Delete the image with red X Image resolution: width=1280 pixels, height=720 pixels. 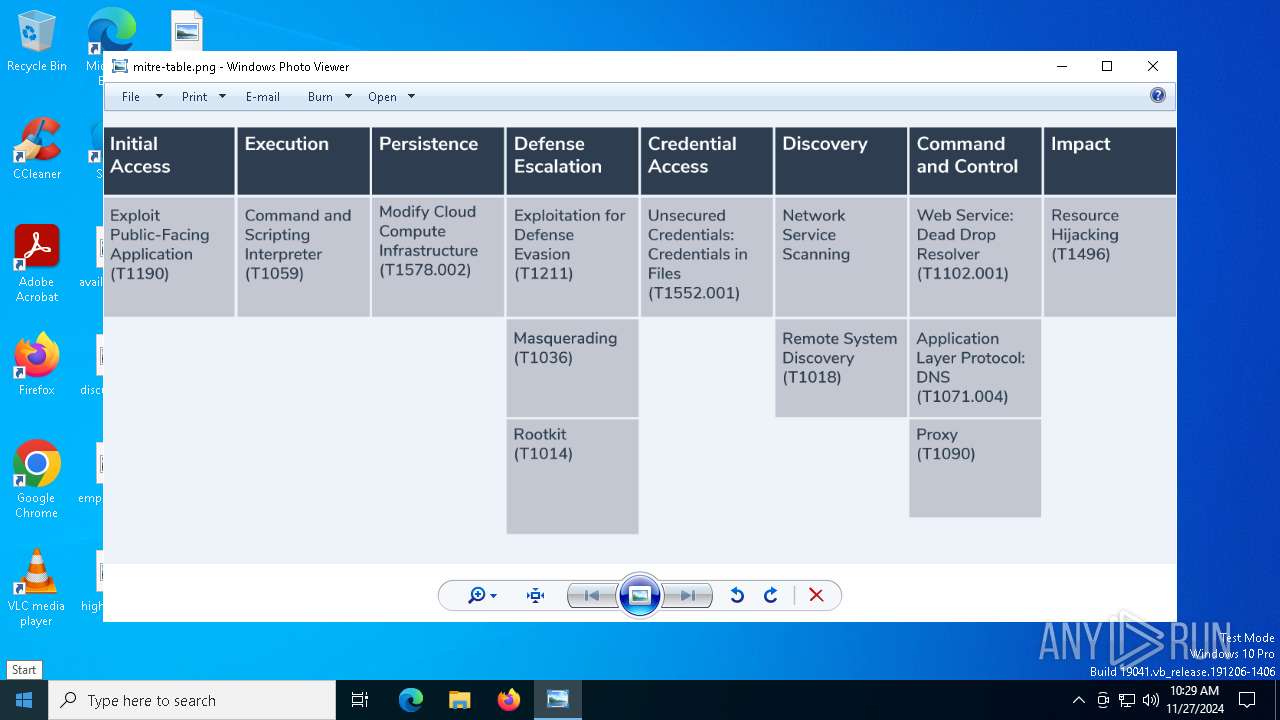pos(816,596)
